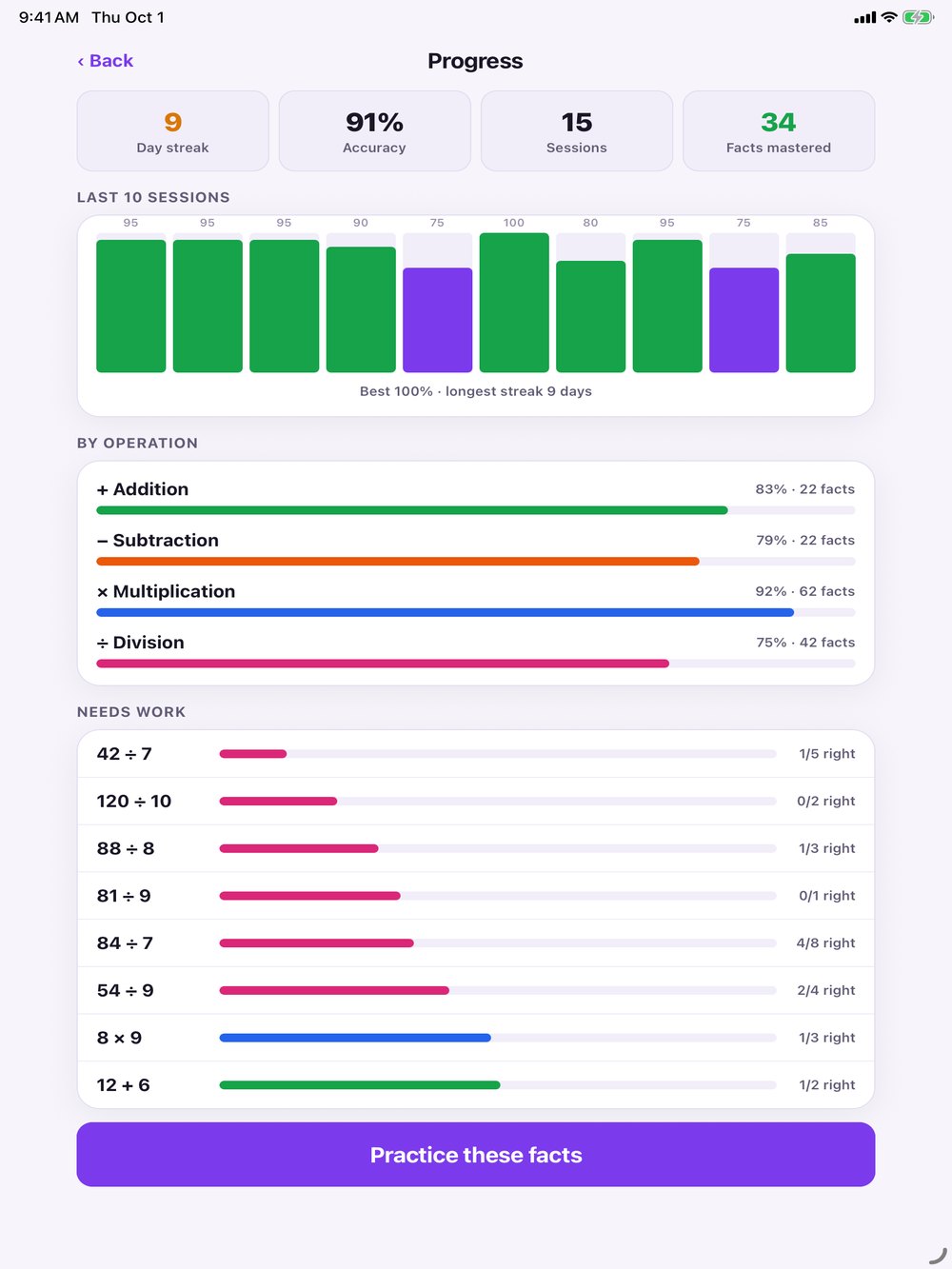Click the "8 × 9" fact label
The image size is (952, 1269).
point(120,1038)
